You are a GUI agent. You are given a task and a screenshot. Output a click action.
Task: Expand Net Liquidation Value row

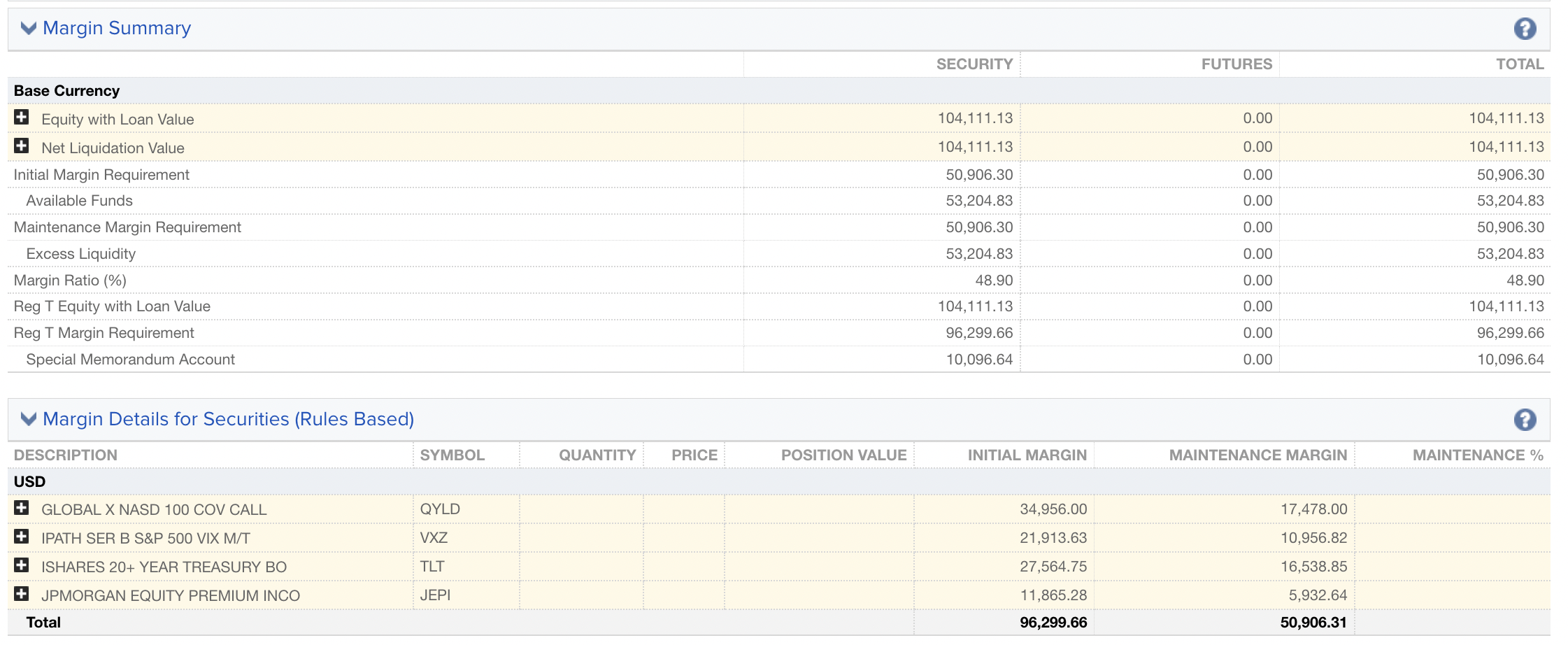[x=22, y=146]
